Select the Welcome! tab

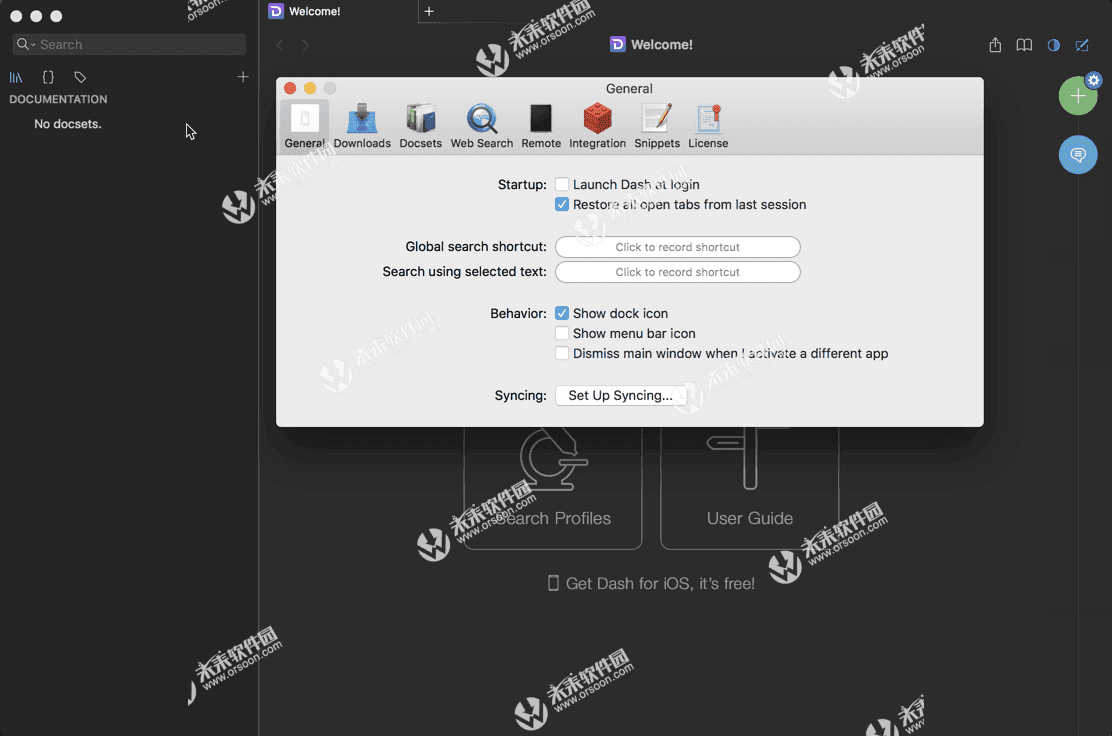click(x=340, y=11)
